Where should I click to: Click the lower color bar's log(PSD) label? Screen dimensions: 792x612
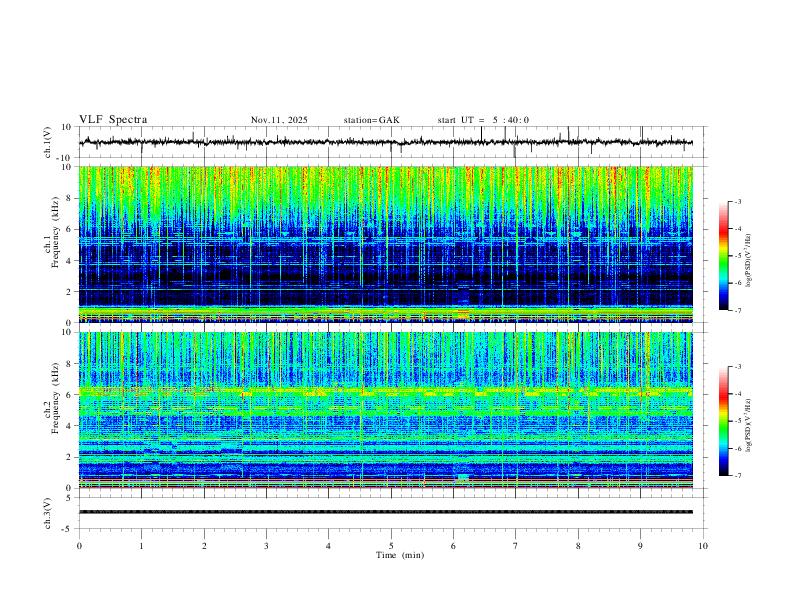[749, 426]
